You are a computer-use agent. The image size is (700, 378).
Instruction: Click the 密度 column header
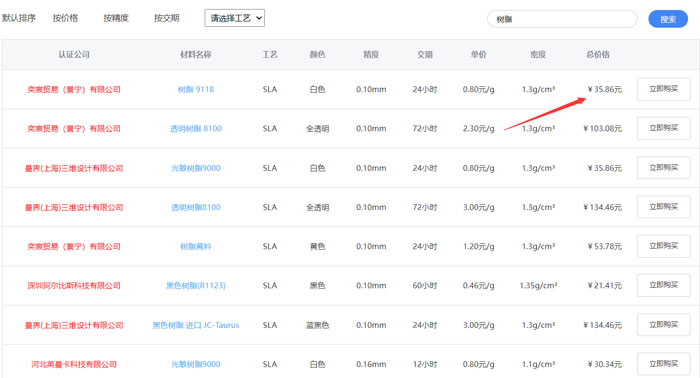click(538, 54)
